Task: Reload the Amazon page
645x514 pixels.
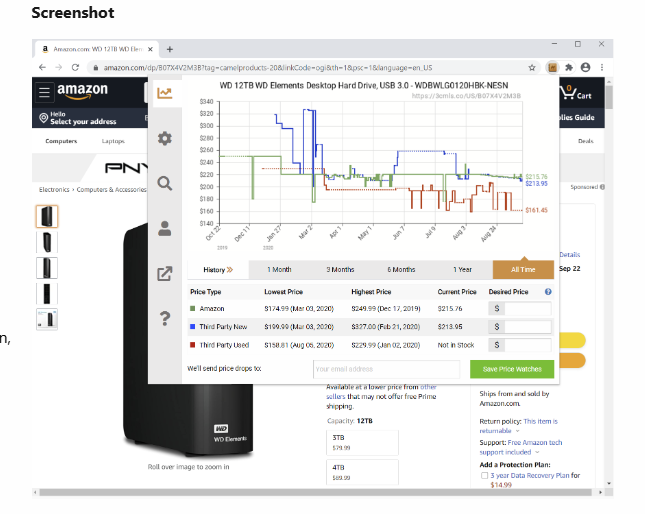Action: click(x=75, y=67)
